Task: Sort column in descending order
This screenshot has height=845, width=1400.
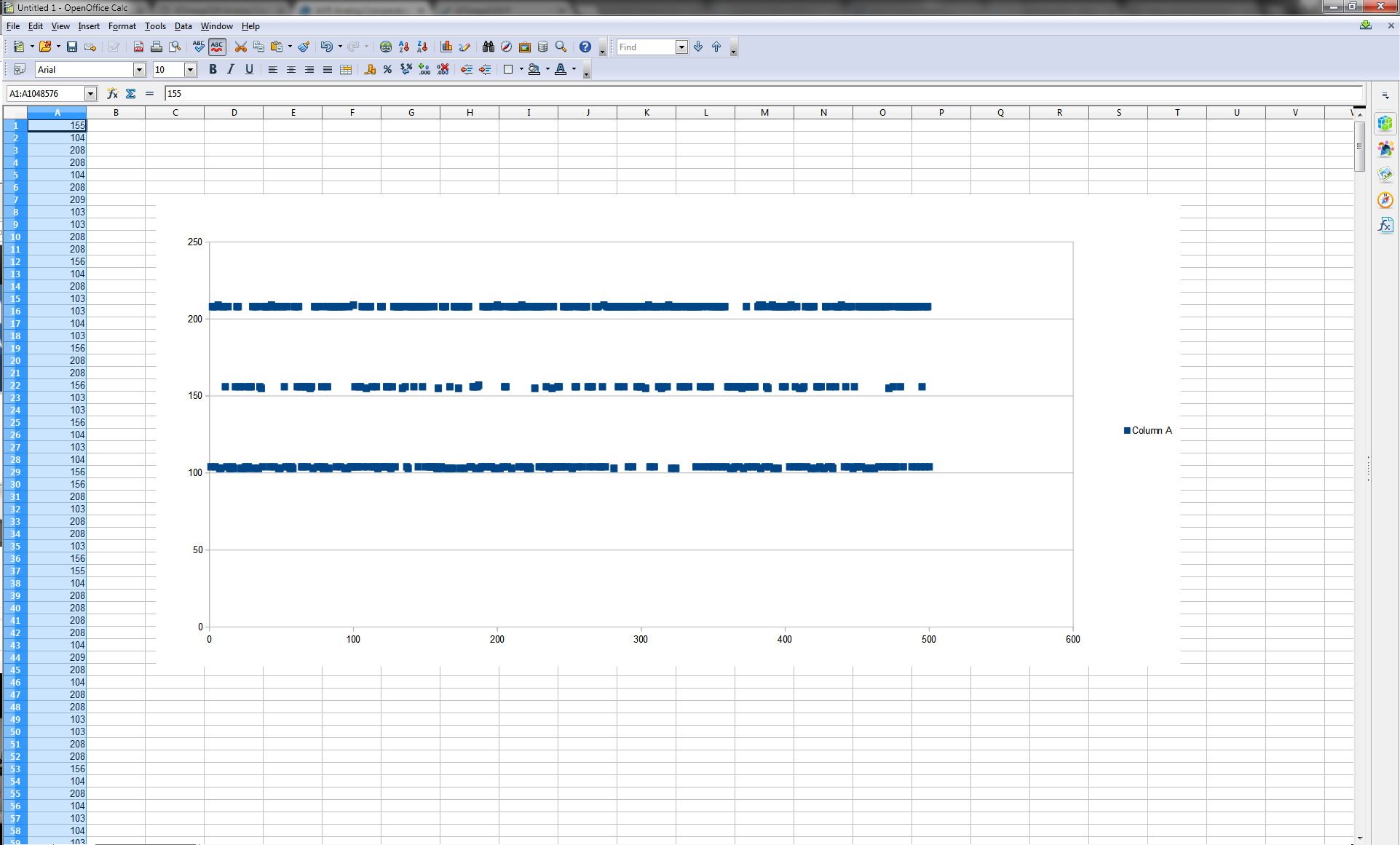Action: tap(422, 47)
